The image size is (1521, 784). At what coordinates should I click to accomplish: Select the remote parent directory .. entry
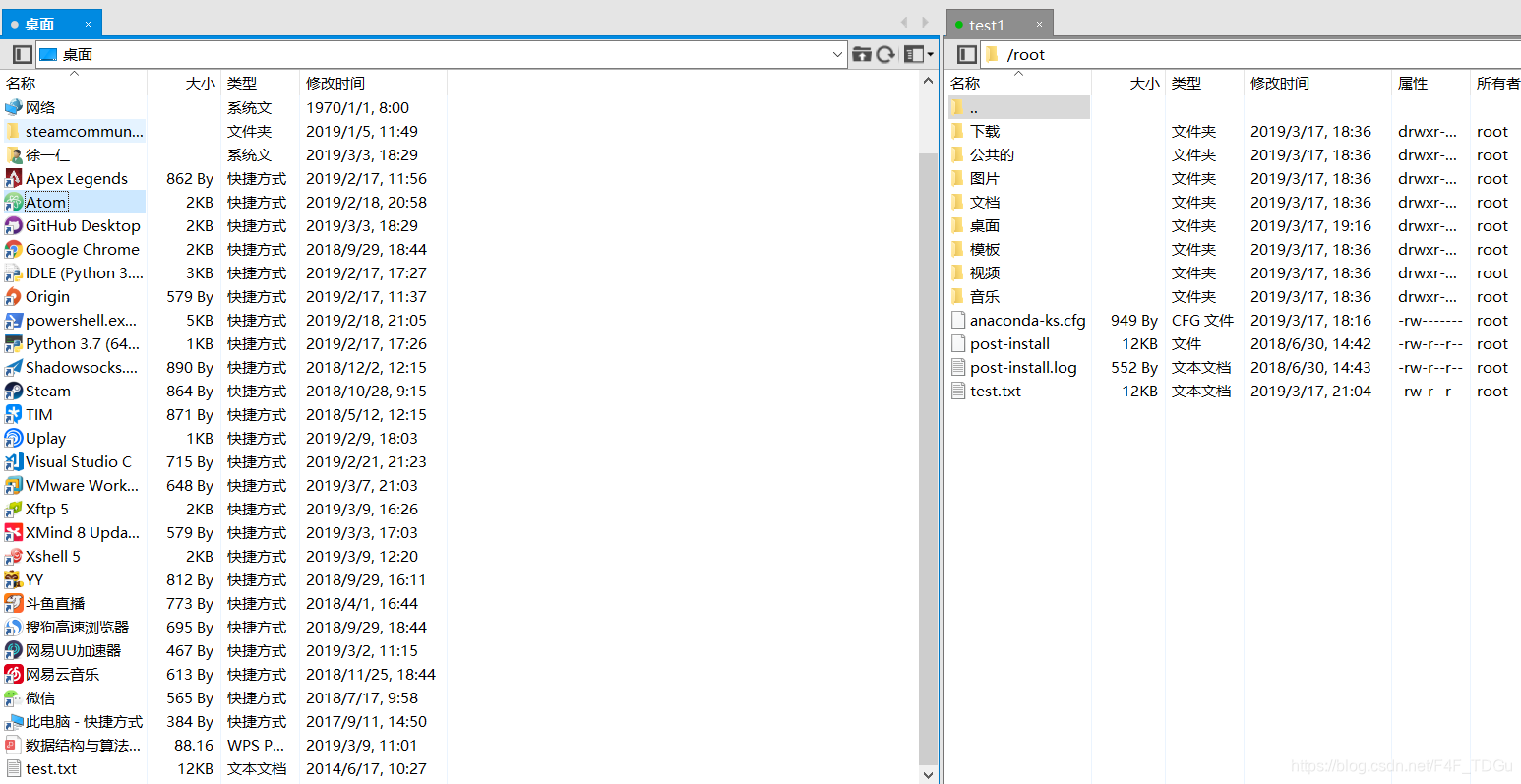coord(1019,107)
